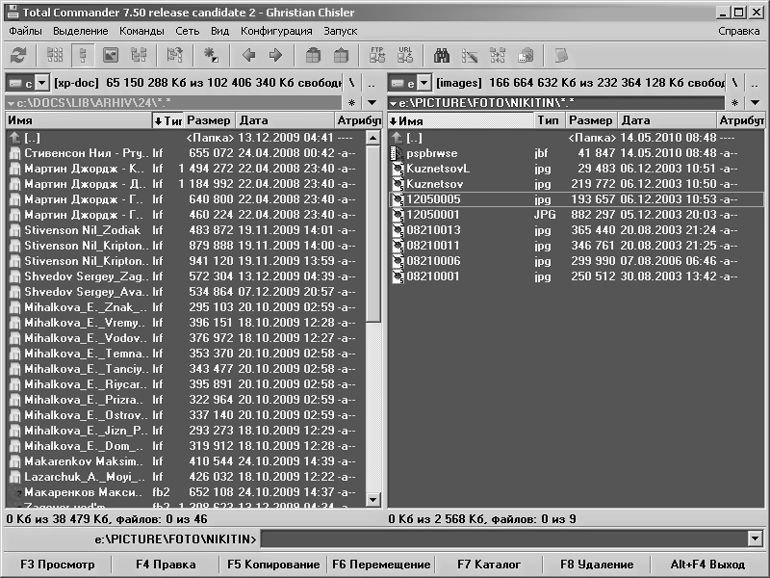Image resolution: width=770 pixels, height=578 pixels.
Task: Select pspbrwse file in right panel
Action: 431,153
